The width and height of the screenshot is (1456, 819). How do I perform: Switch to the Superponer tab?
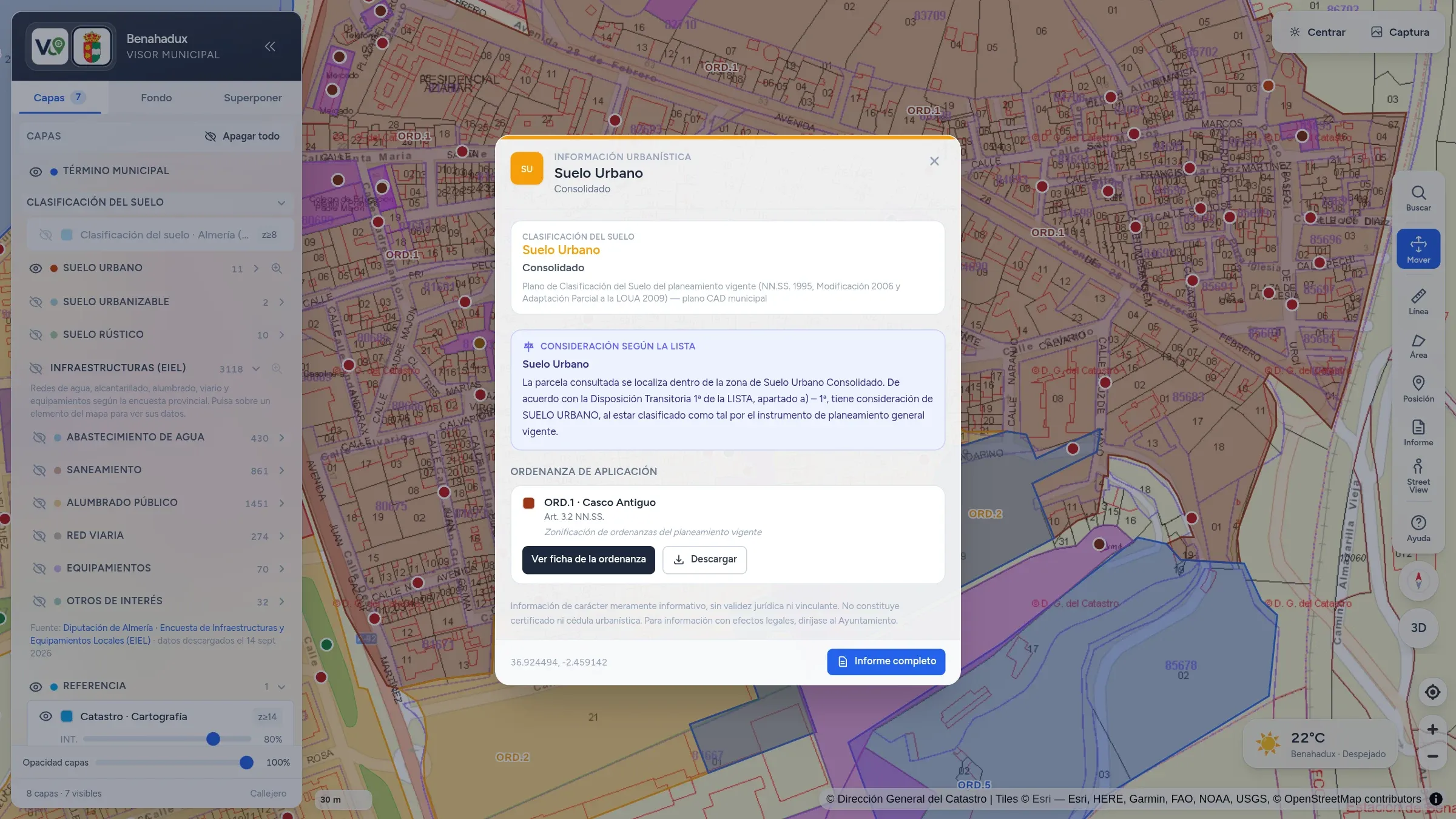pyautogui.click(x=252, y=98)
